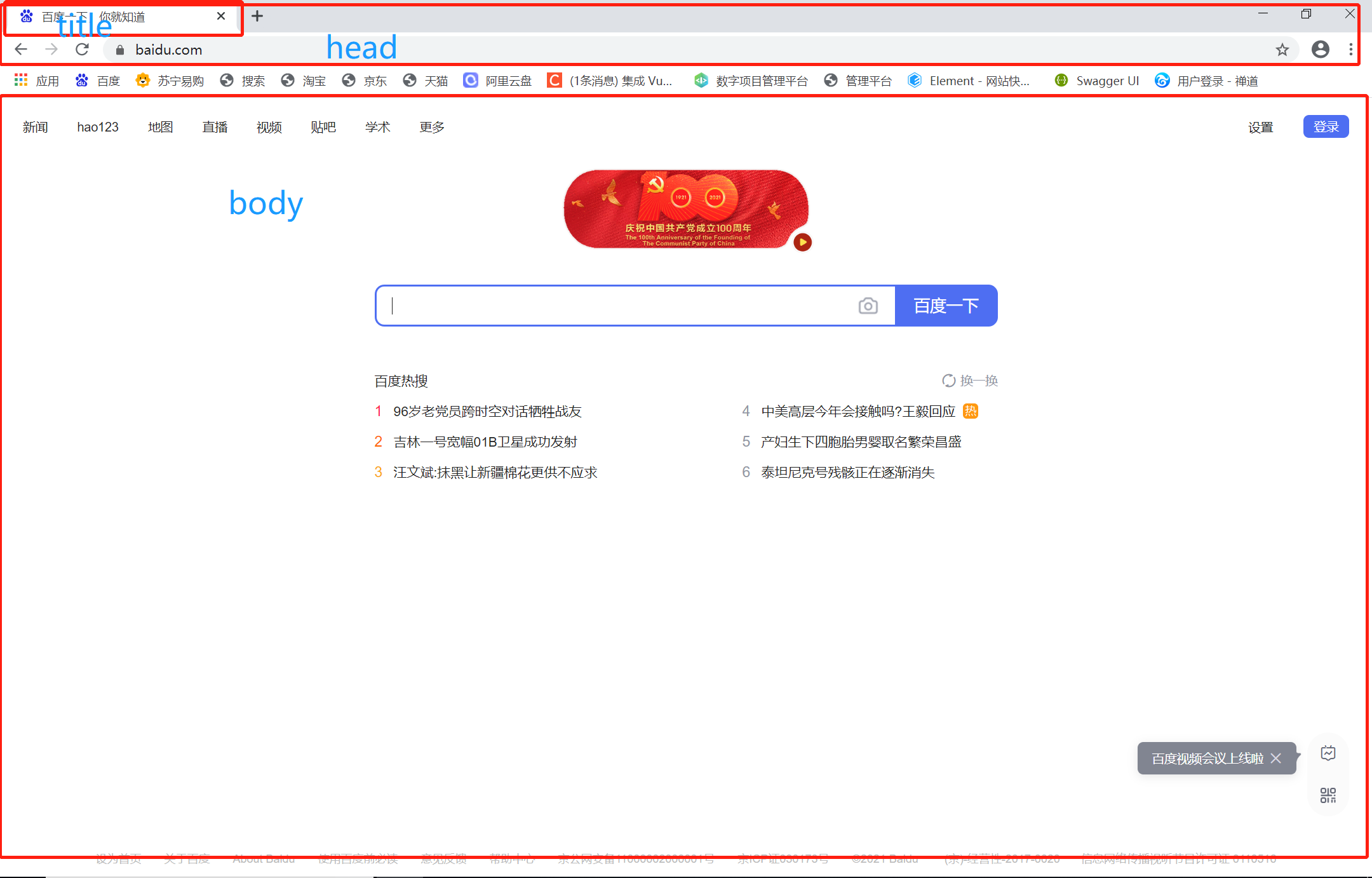Click the 百度一下 search button

[946, 306]
